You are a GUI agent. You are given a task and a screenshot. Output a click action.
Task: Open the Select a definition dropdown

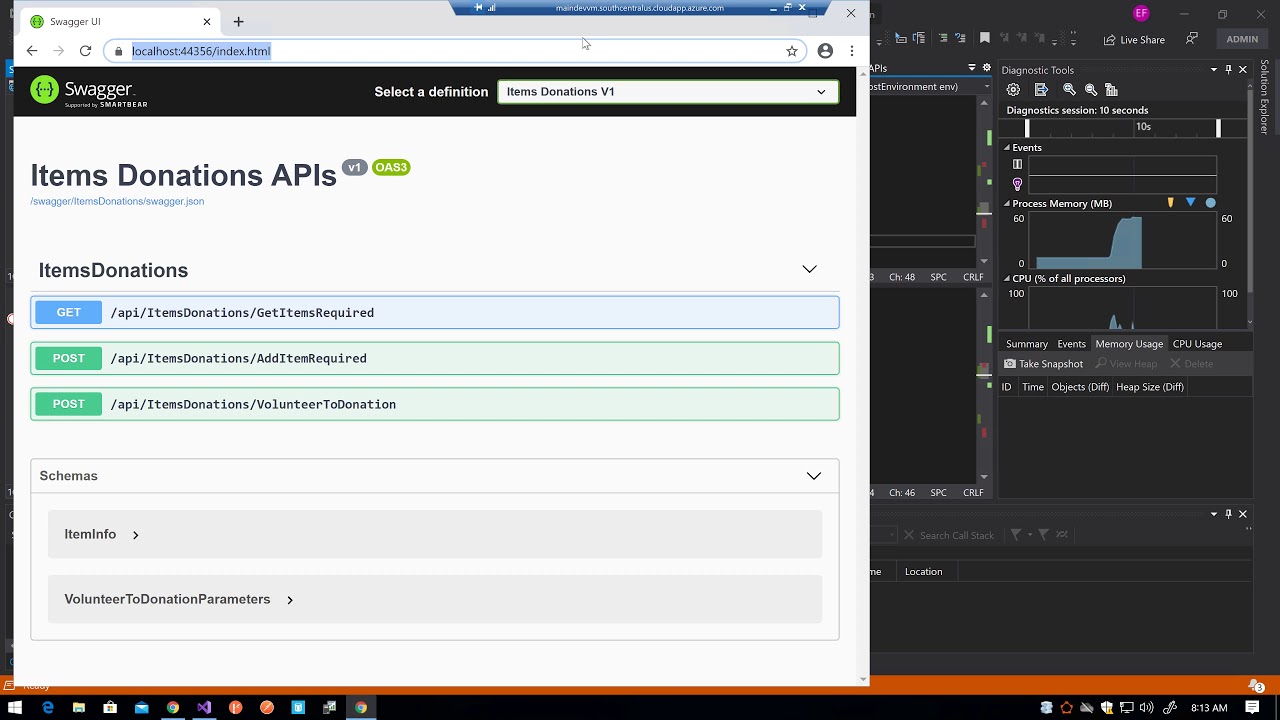[668, 92]
